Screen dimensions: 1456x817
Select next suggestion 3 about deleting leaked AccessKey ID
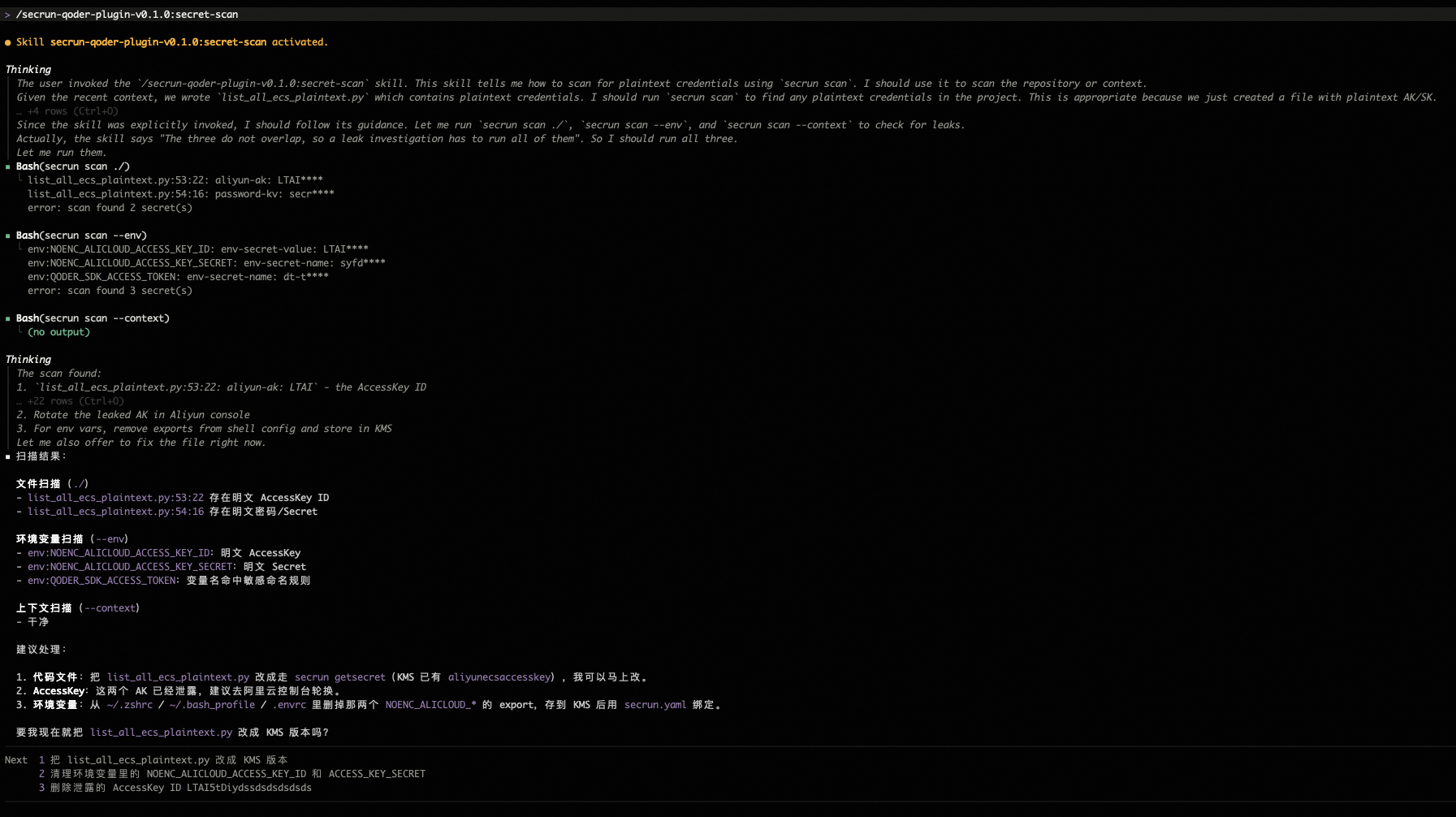[x=175, y=788]
